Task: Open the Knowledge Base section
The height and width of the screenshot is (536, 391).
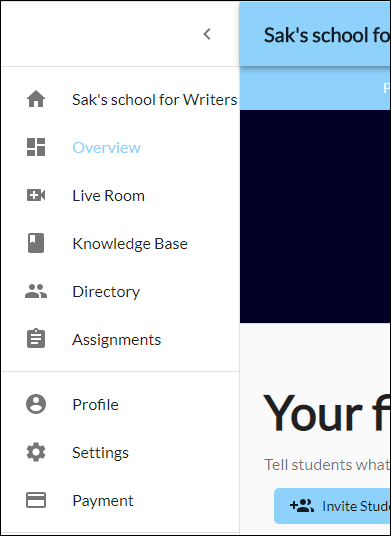Action: 130,244
